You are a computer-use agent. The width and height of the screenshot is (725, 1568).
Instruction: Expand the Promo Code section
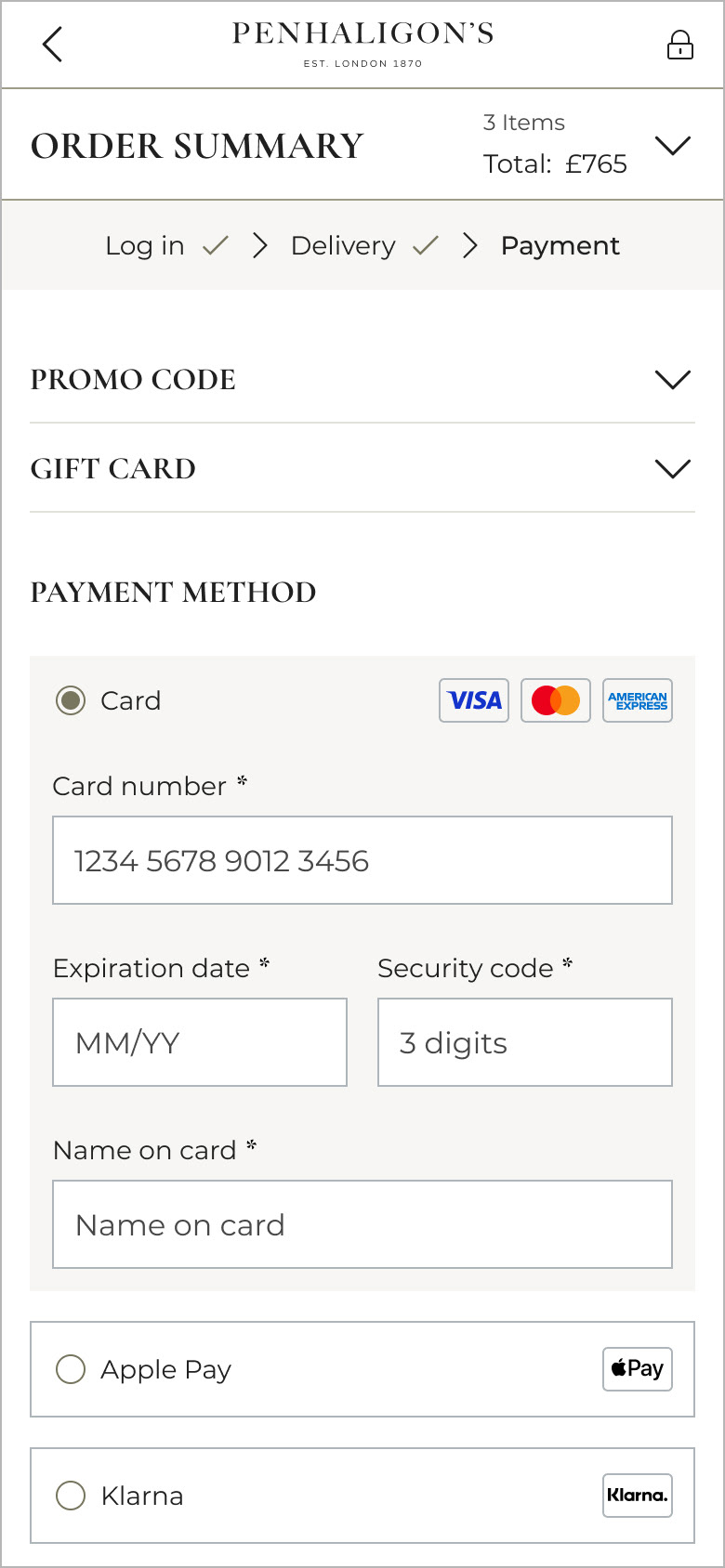673,379
